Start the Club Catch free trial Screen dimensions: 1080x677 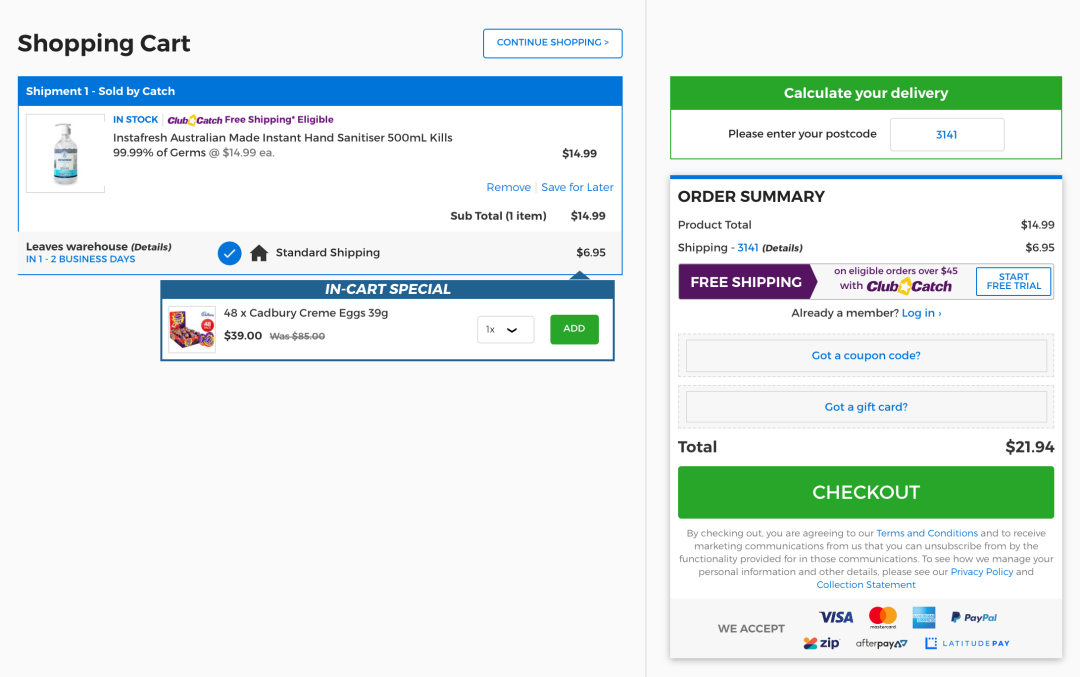click(1013, 281)
